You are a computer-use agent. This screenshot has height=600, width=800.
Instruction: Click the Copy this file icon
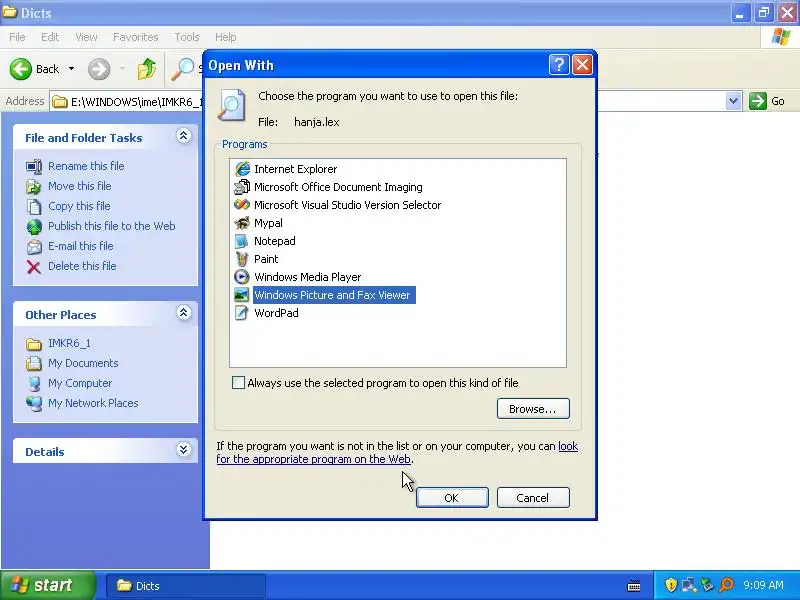[x=34, y=207]
